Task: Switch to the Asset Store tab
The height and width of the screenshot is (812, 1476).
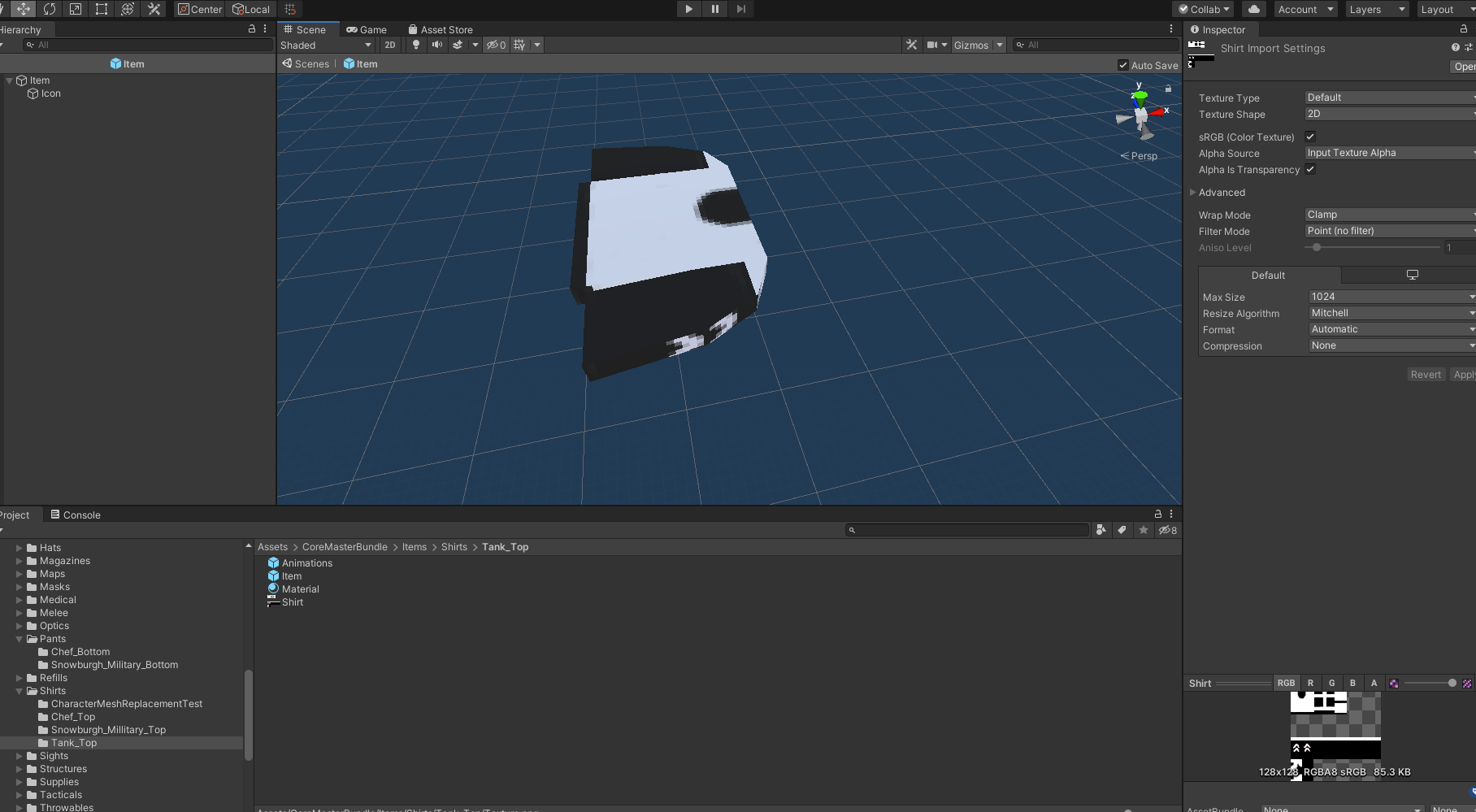Action: point(440,29)
